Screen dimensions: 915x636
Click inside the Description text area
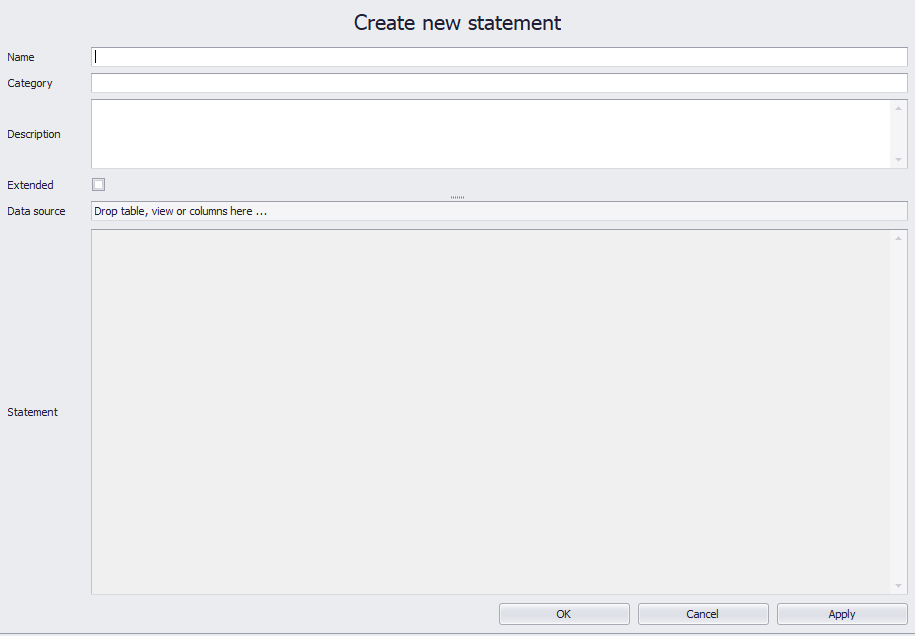coord(490,134)
